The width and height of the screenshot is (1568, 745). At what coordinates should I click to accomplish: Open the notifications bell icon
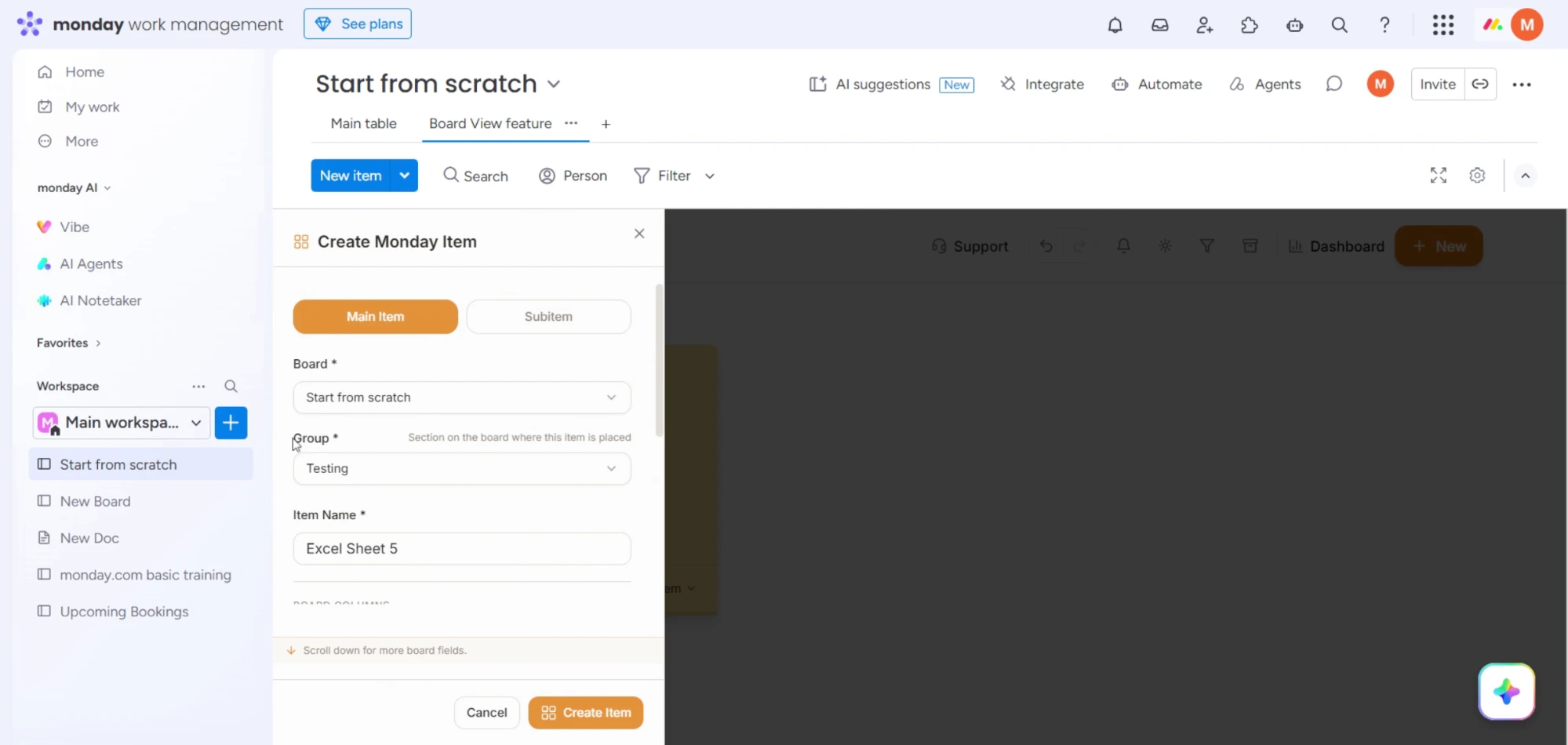click(1115, 25)
